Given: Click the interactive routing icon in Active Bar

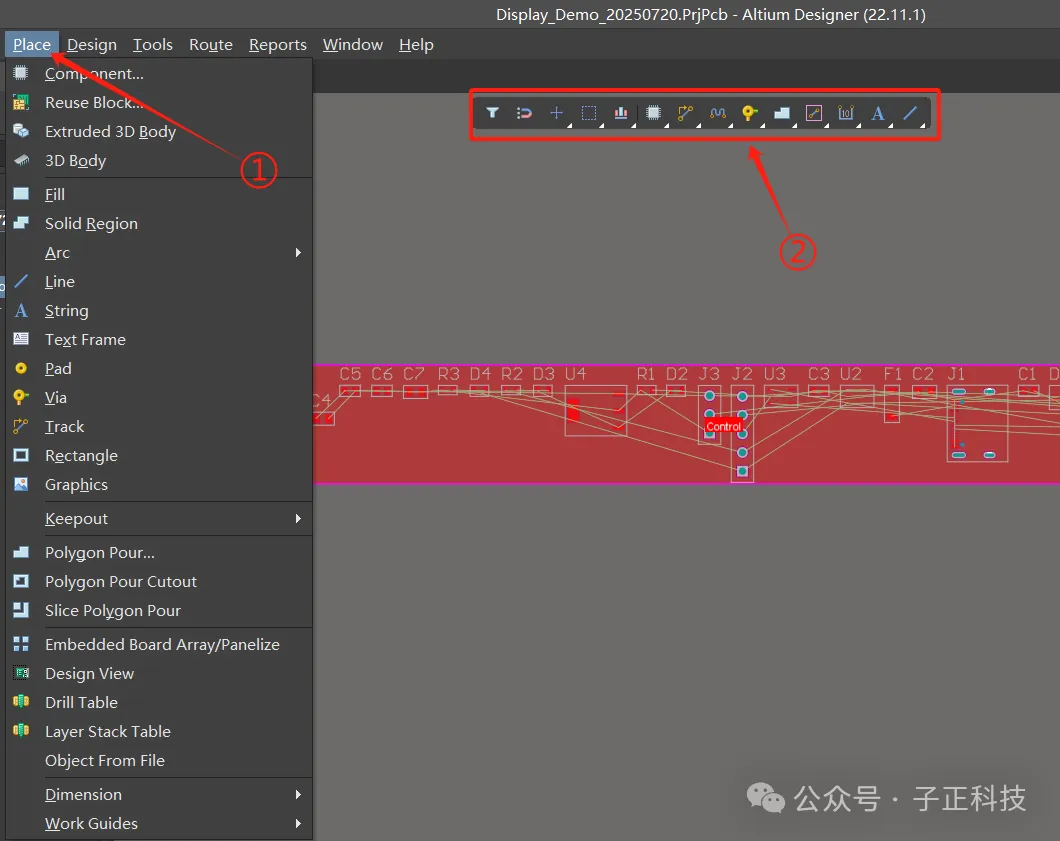Looking at the screenshot, I should [685, 113].
